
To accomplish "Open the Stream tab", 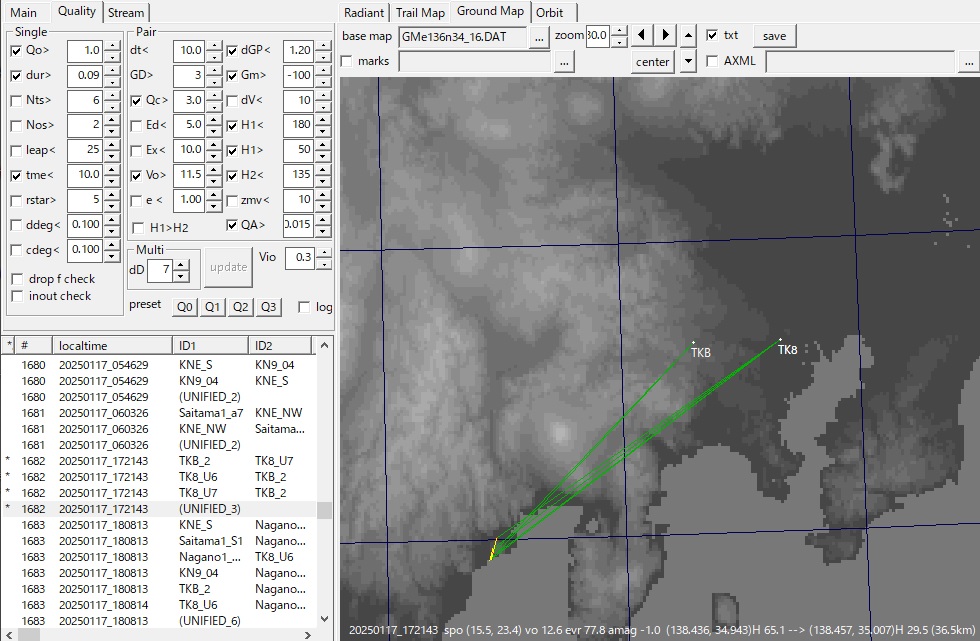I will [x=126, y=13].
